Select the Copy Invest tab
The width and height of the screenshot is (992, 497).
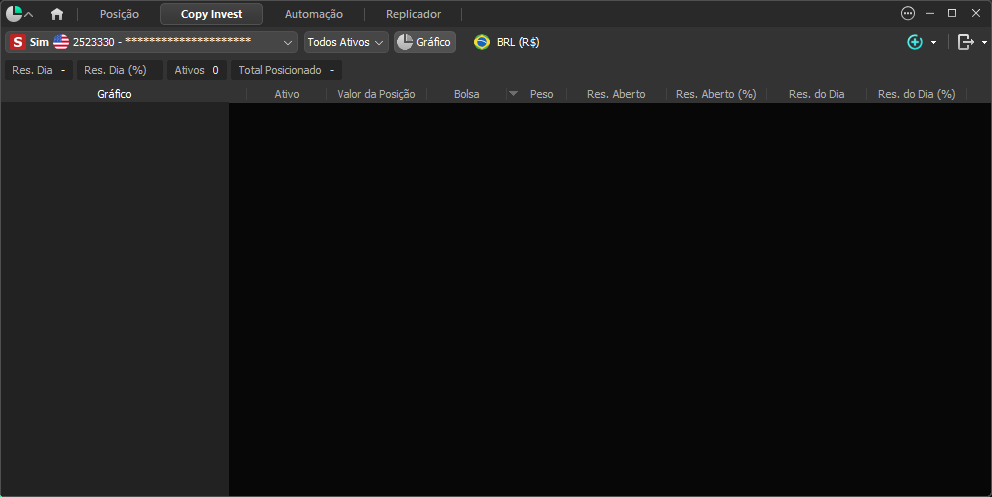point(211,14)
